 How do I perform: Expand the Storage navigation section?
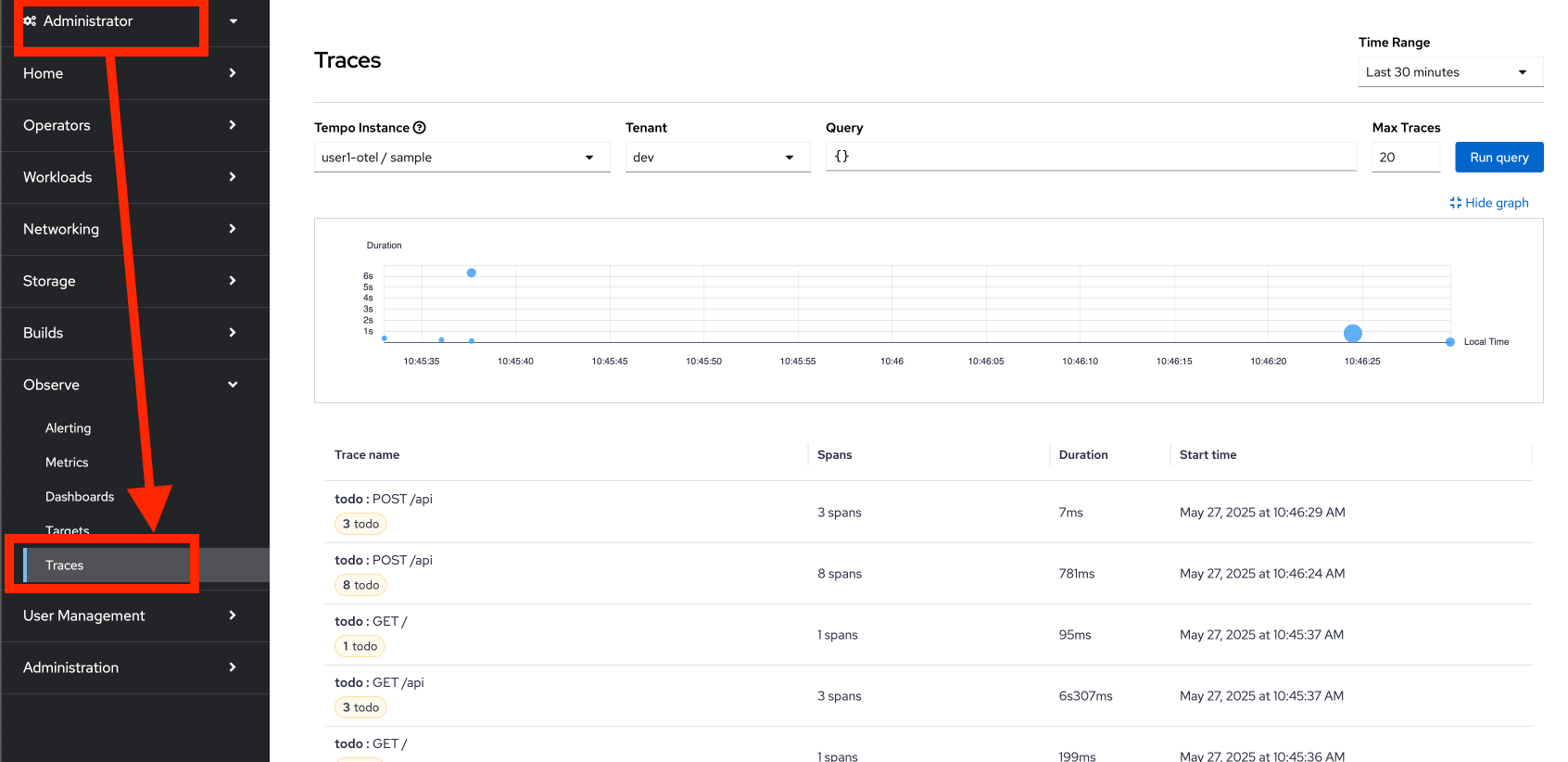134,281
